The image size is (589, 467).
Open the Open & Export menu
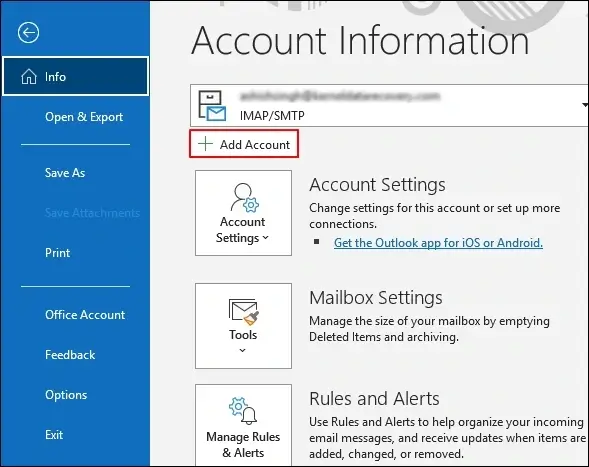point(84,117)
